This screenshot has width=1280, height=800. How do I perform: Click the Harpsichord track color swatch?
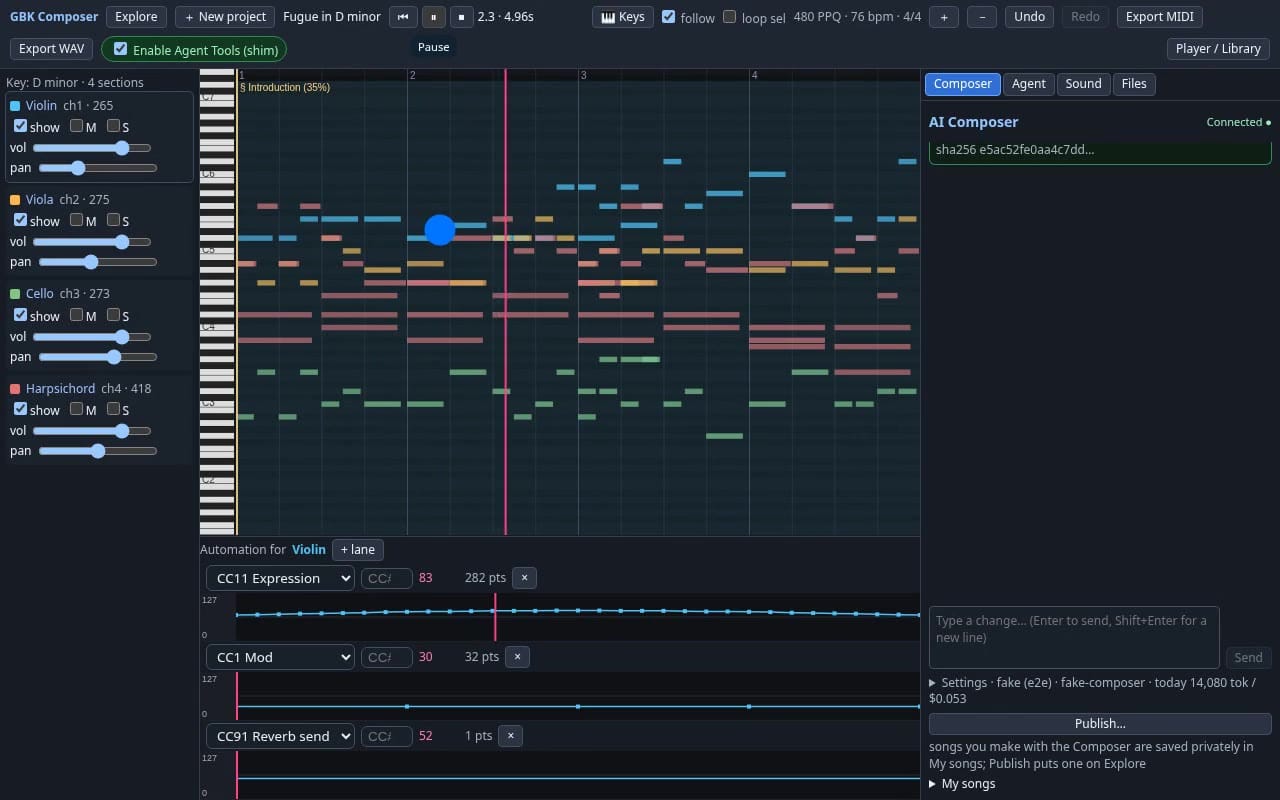coord(15,389)
